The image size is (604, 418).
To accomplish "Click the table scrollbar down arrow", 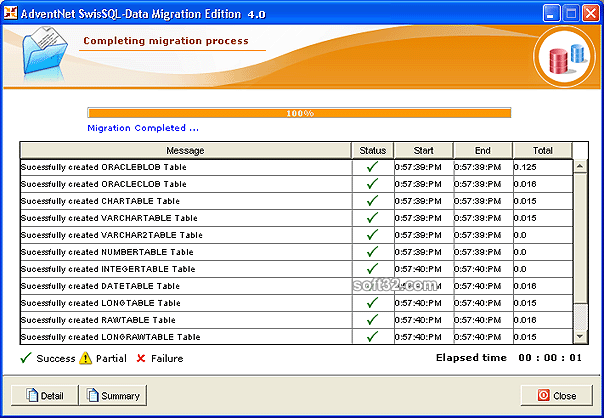I will pos(580,336).
